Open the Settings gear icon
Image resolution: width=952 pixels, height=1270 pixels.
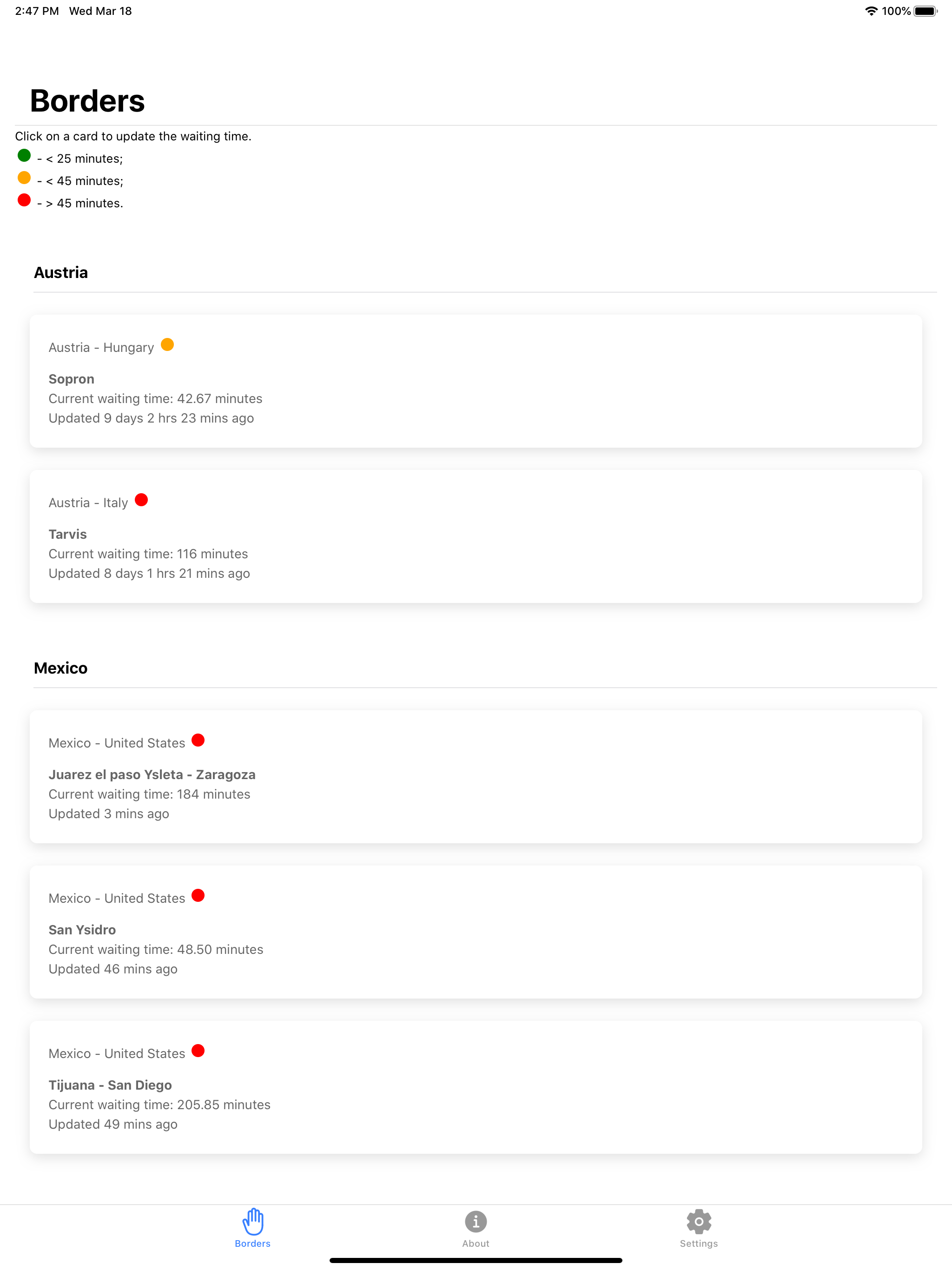click(699, 1221)
